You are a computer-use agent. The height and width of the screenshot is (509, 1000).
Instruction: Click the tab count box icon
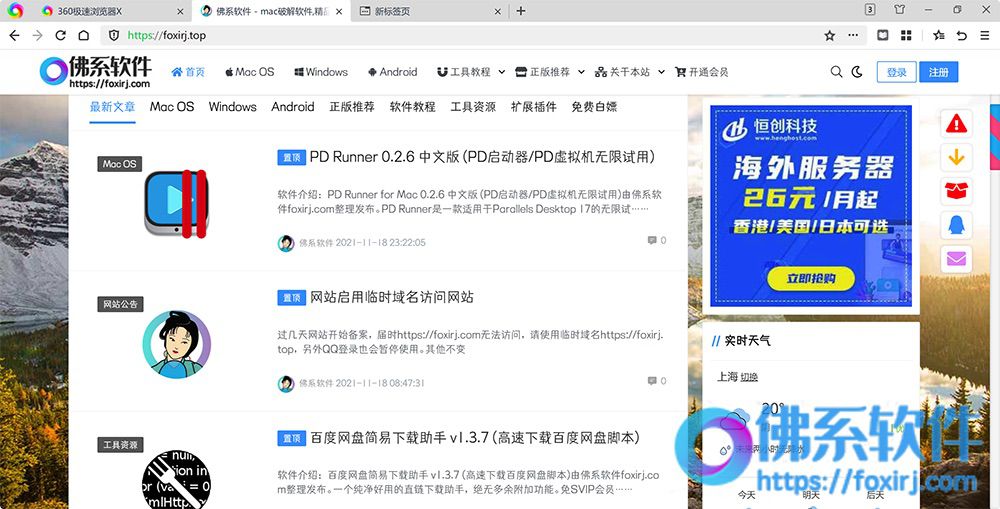tap(870, 10)
